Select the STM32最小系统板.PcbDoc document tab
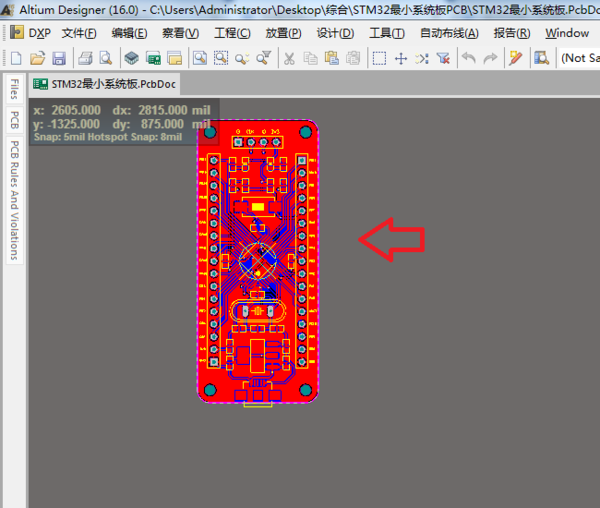 coord(104,84)
